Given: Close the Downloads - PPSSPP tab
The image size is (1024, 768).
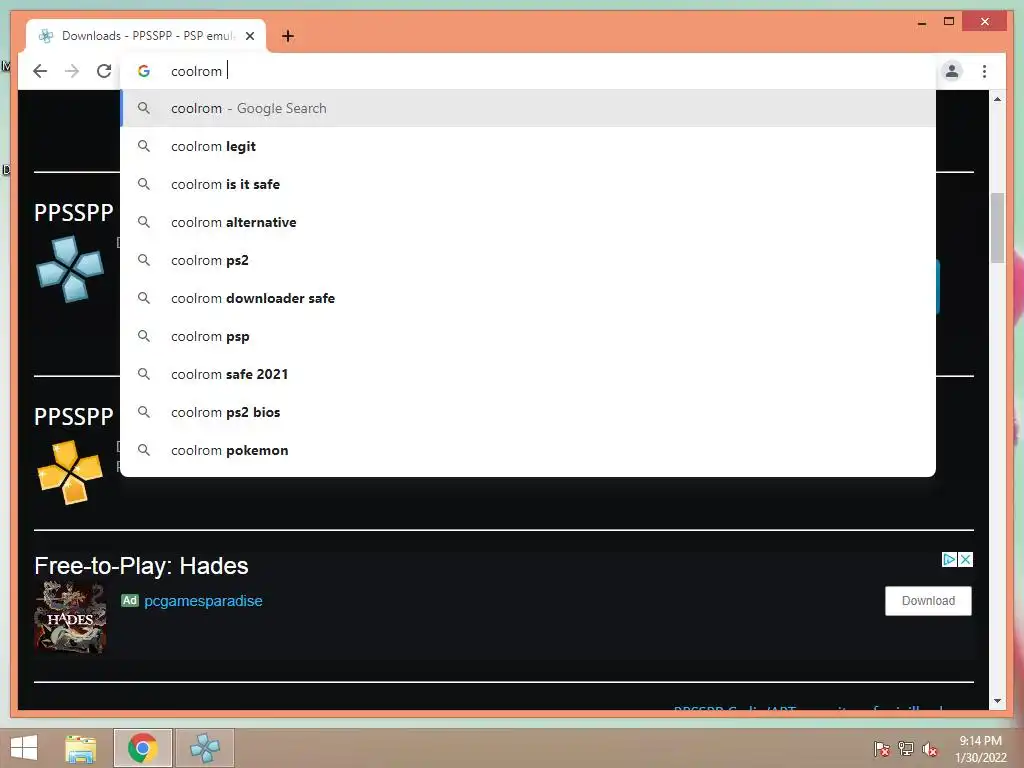Looking at the screenshot, I should click(x=249, y=36).
